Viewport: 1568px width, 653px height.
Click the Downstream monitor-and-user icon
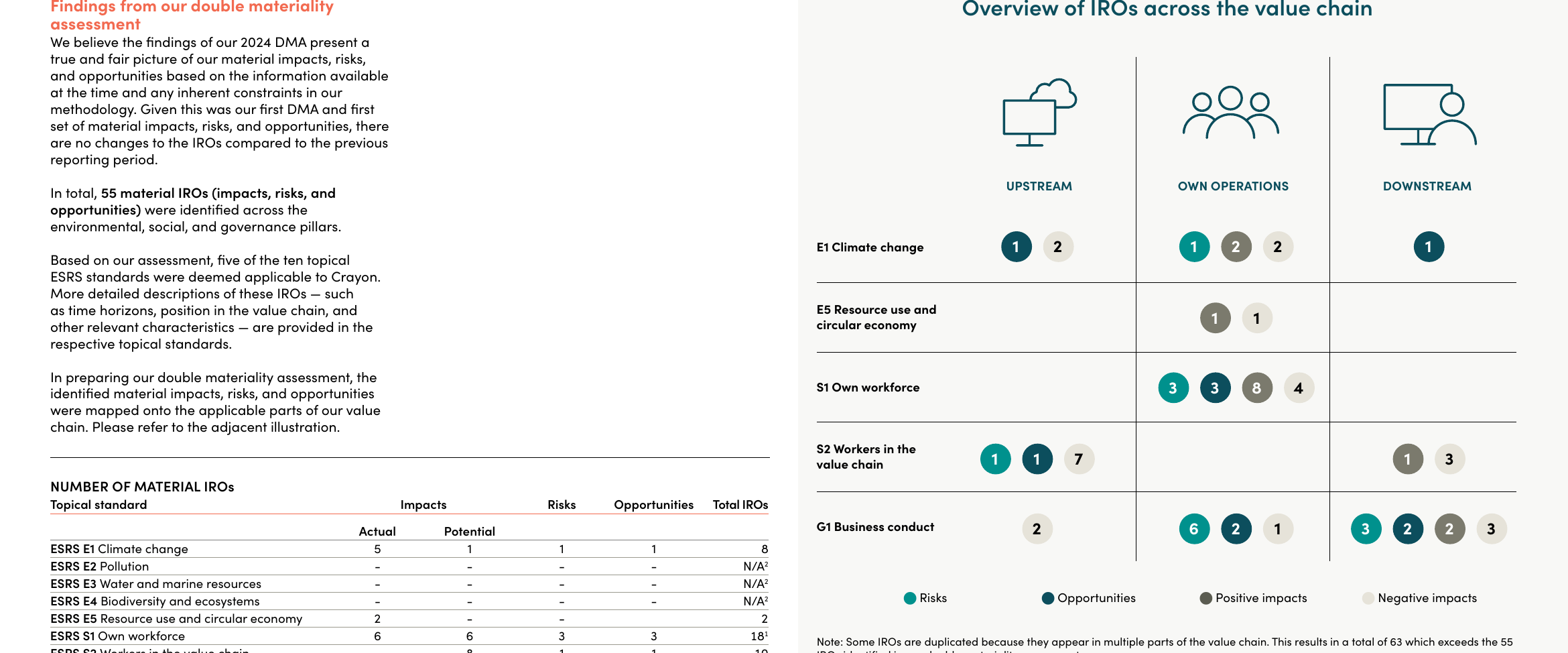[x=1430, y=115]
